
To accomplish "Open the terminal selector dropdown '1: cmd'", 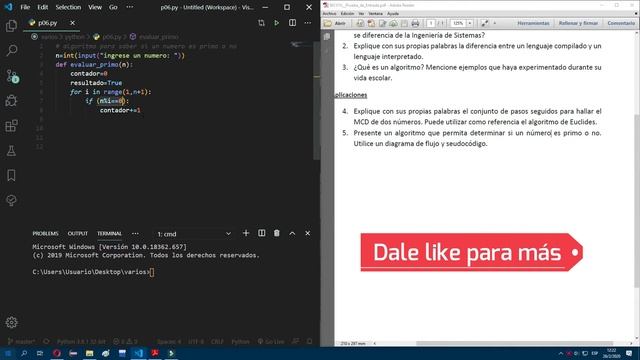I will 194,234.
